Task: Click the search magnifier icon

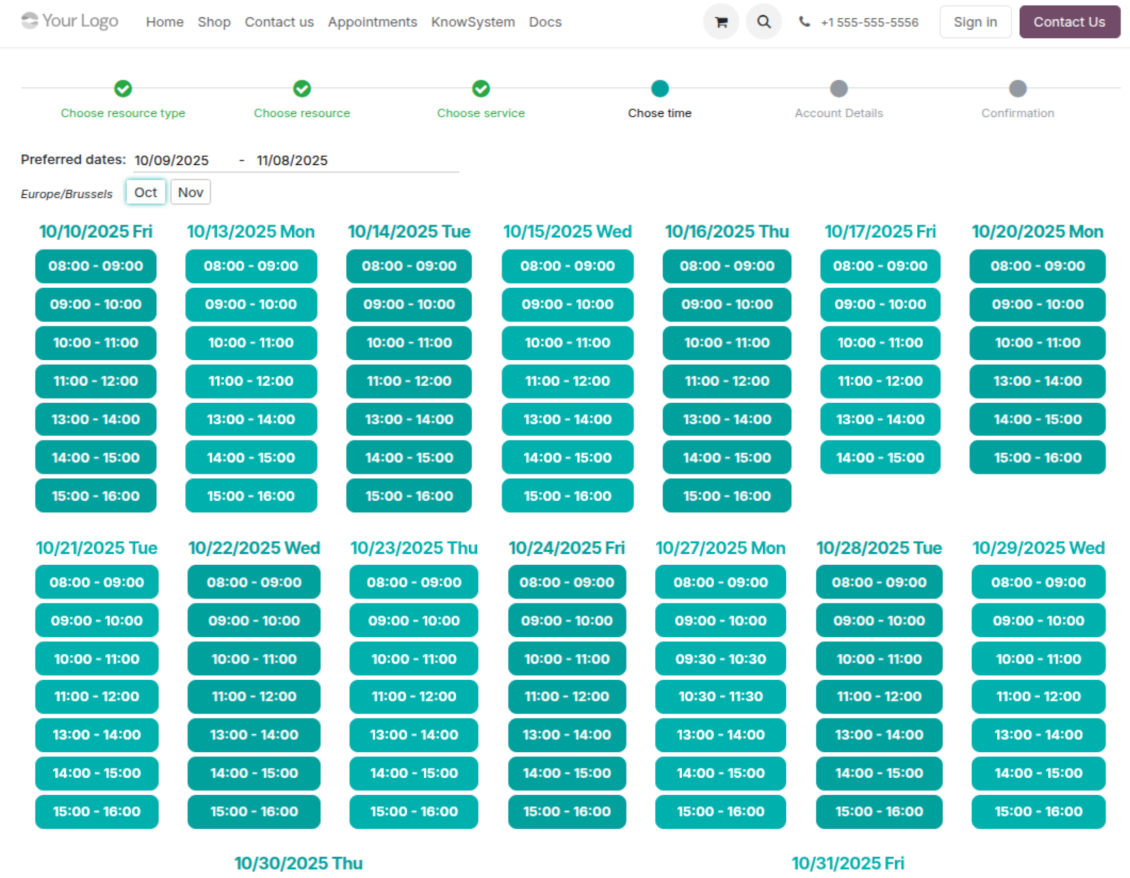Action: click(x=764, y=22)
